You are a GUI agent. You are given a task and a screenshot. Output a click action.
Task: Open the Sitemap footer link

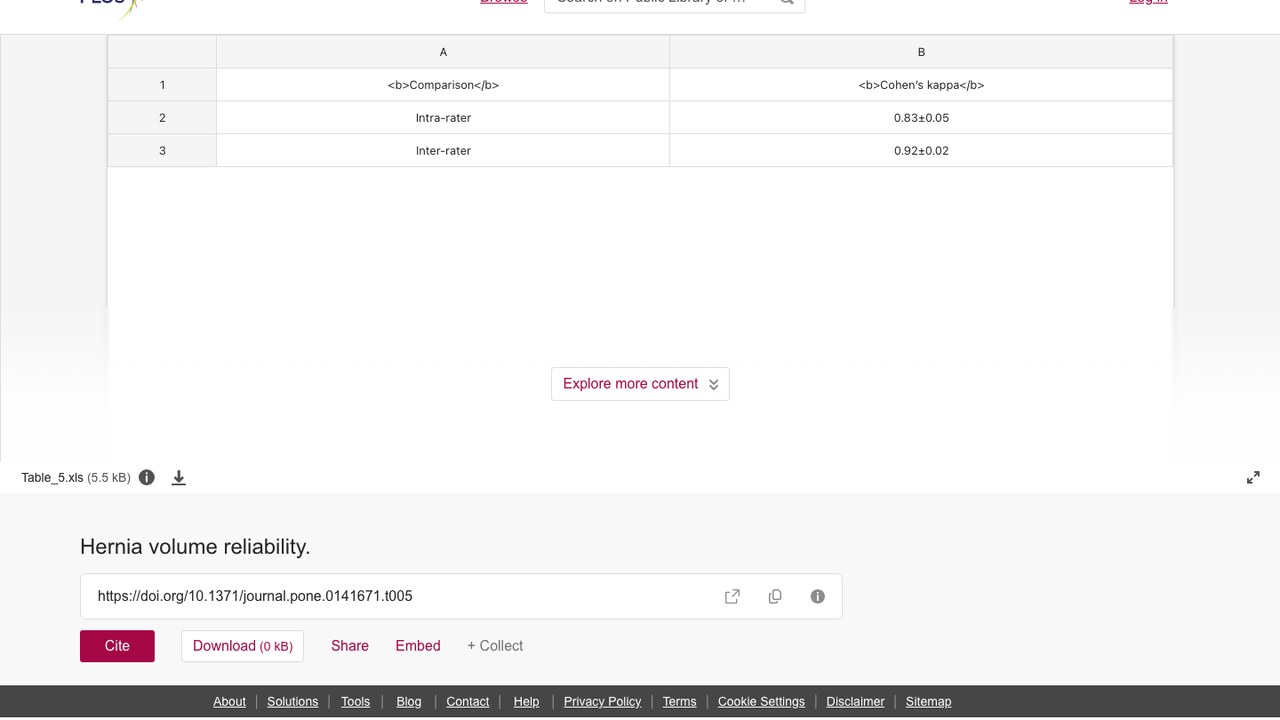tap(928, 702)
